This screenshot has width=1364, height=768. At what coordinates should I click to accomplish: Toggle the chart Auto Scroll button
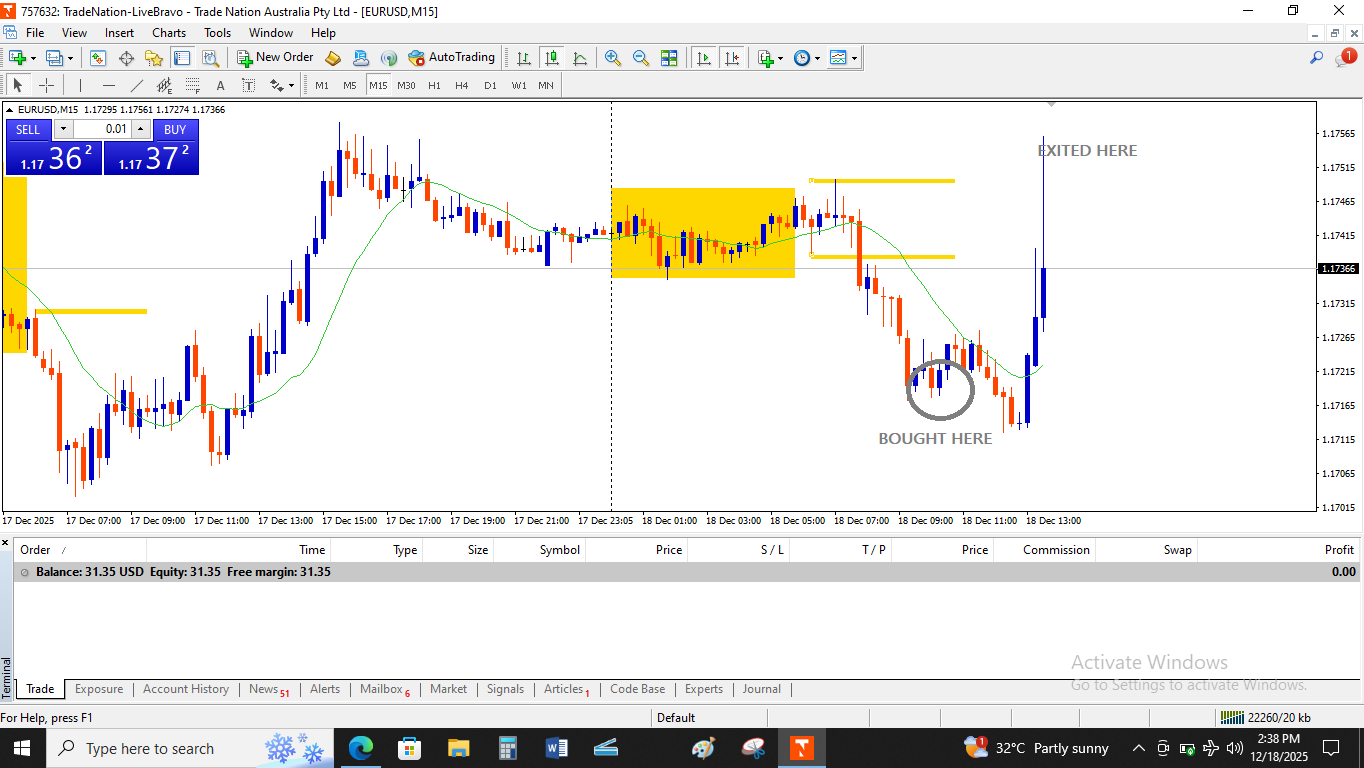click(704, 58)
